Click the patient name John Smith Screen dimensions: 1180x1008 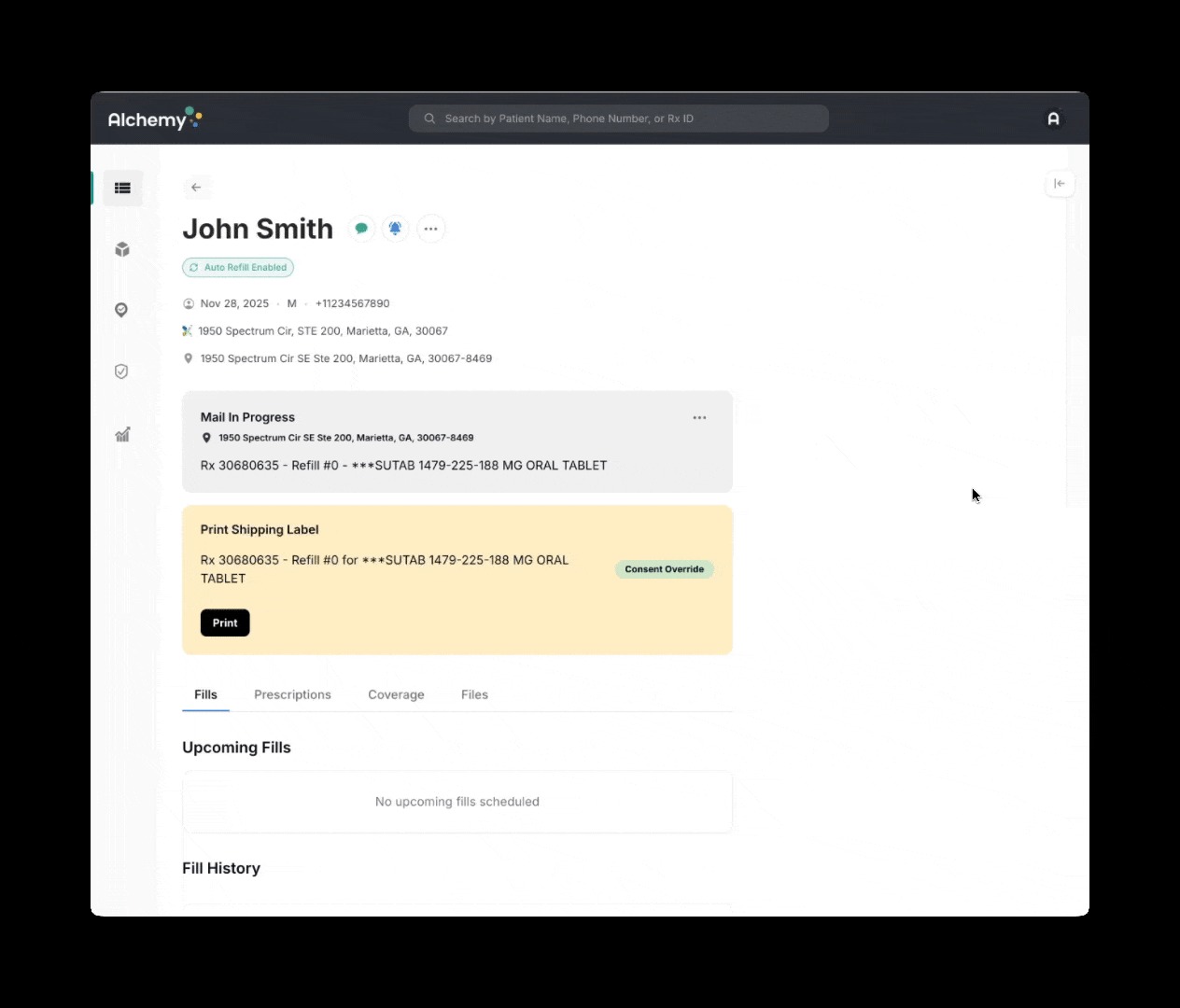[258, 229]
